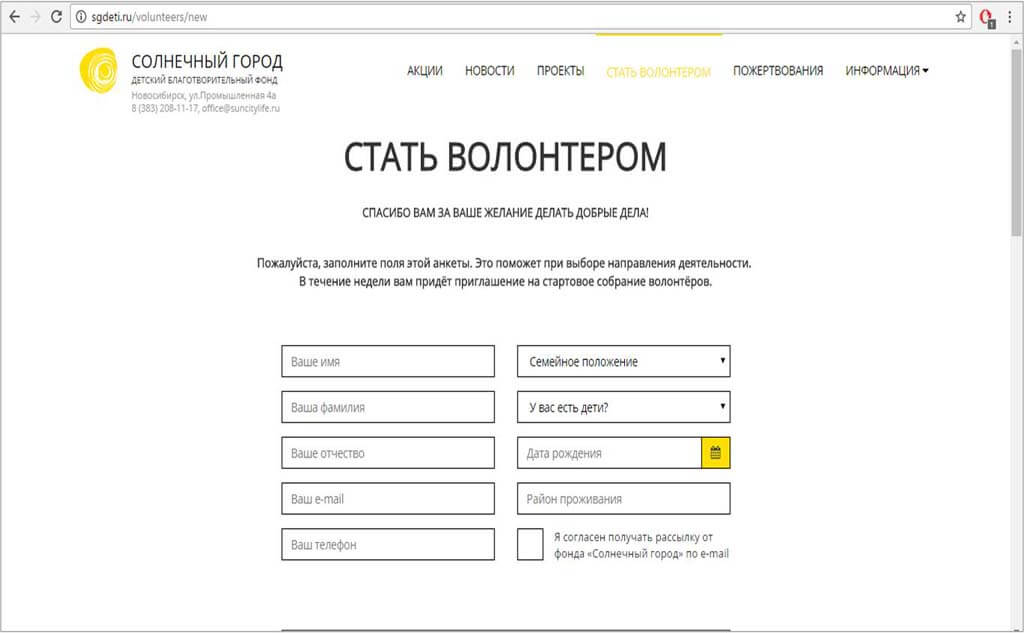1024x633 pixels.
Task: Select the Стать волонтером nav link
Action: coord(658,72)
